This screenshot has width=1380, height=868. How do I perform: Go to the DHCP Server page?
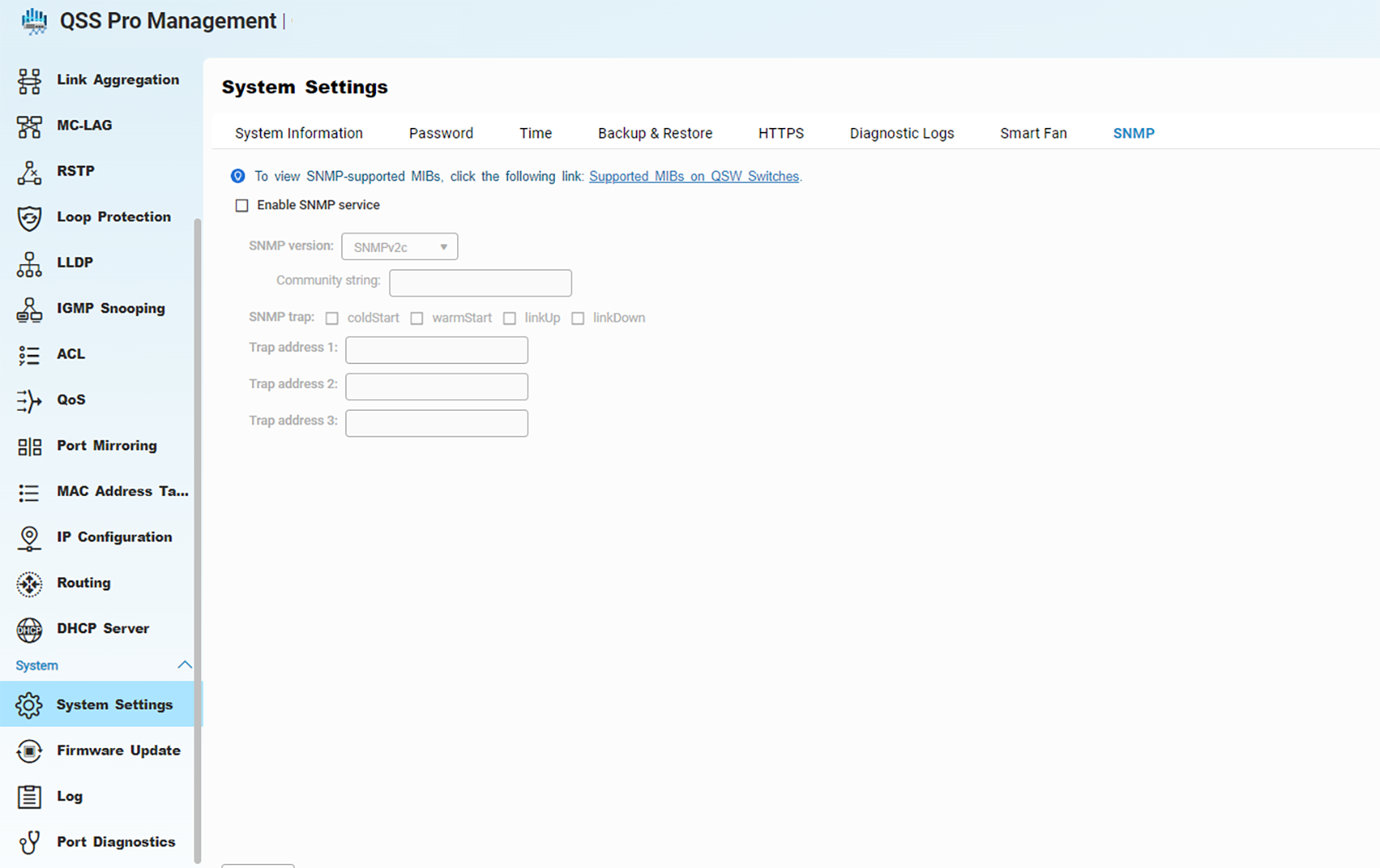point(102,629)
